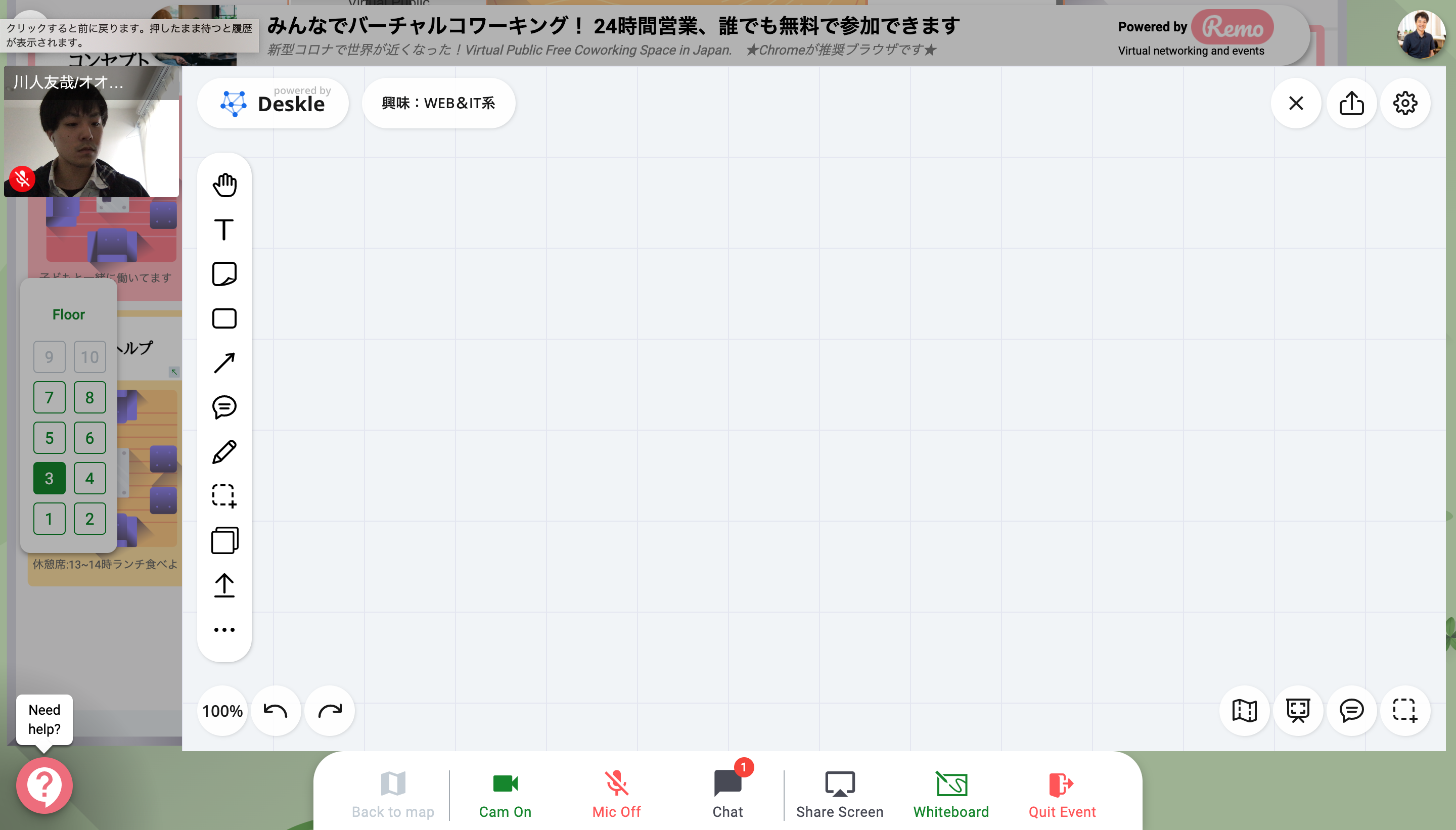Unmute using the Mic Off button
Viewport: 1456px width, 830px height.
tap(616, 794)
